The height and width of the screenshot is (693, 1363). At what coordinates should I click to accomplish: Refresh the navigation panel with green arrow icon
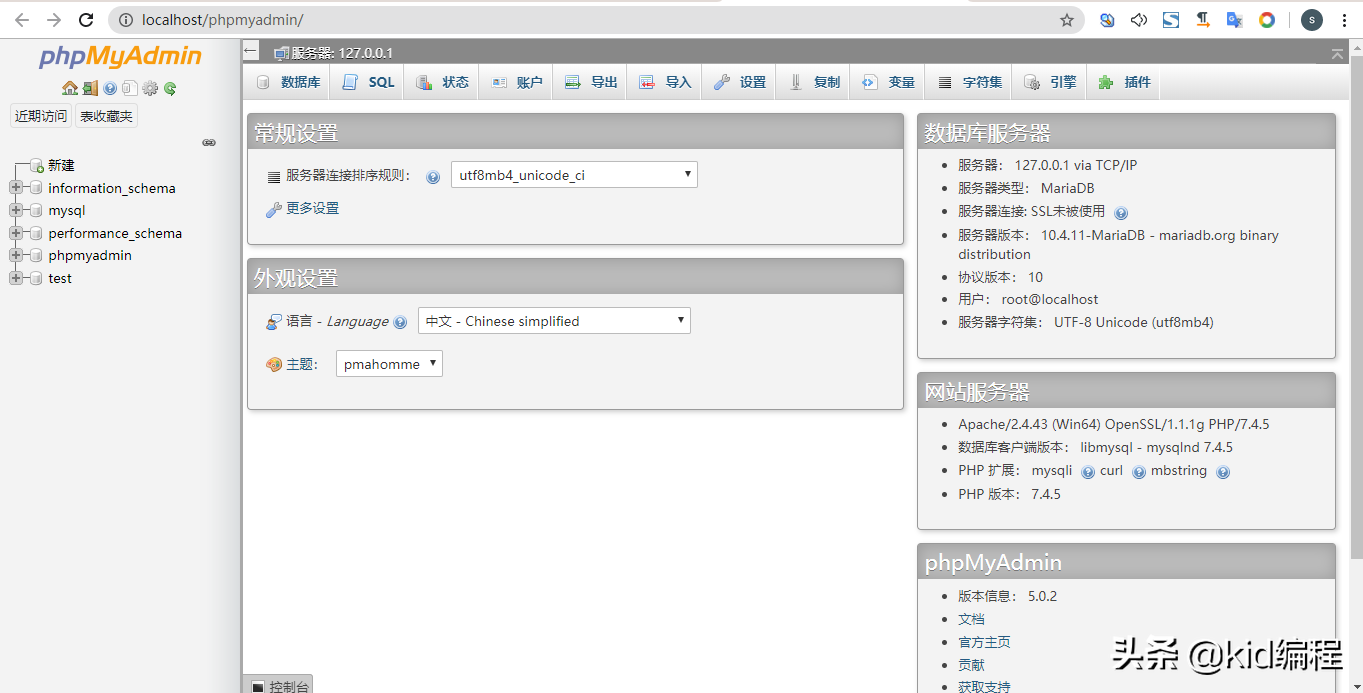(170, 88)
